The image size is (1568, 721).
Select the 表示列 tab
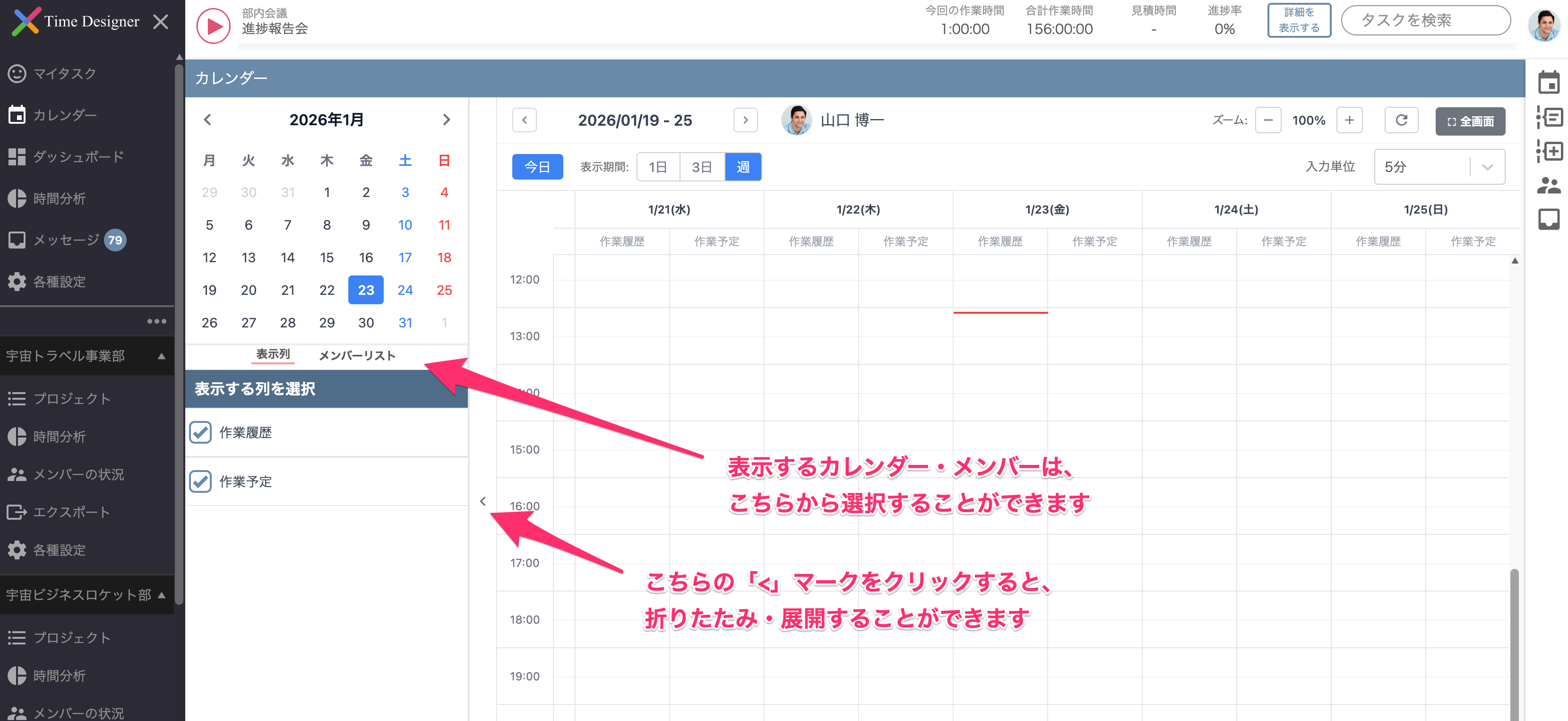[x=273, y=354]
